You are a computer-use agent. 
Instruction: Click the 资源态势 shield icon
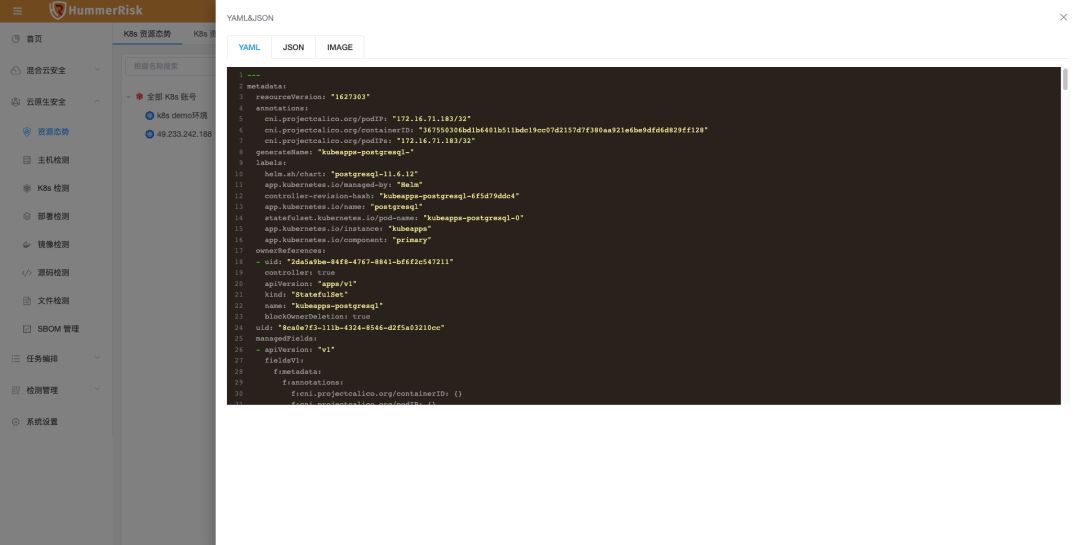27,132
